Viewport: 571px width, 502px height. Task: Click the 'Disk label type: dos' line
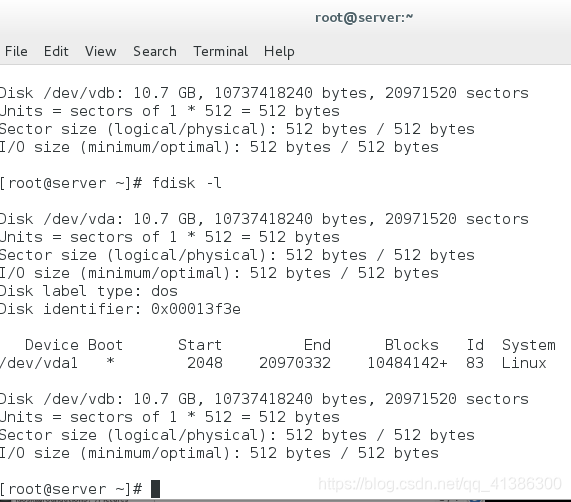(x=88, y=291)
